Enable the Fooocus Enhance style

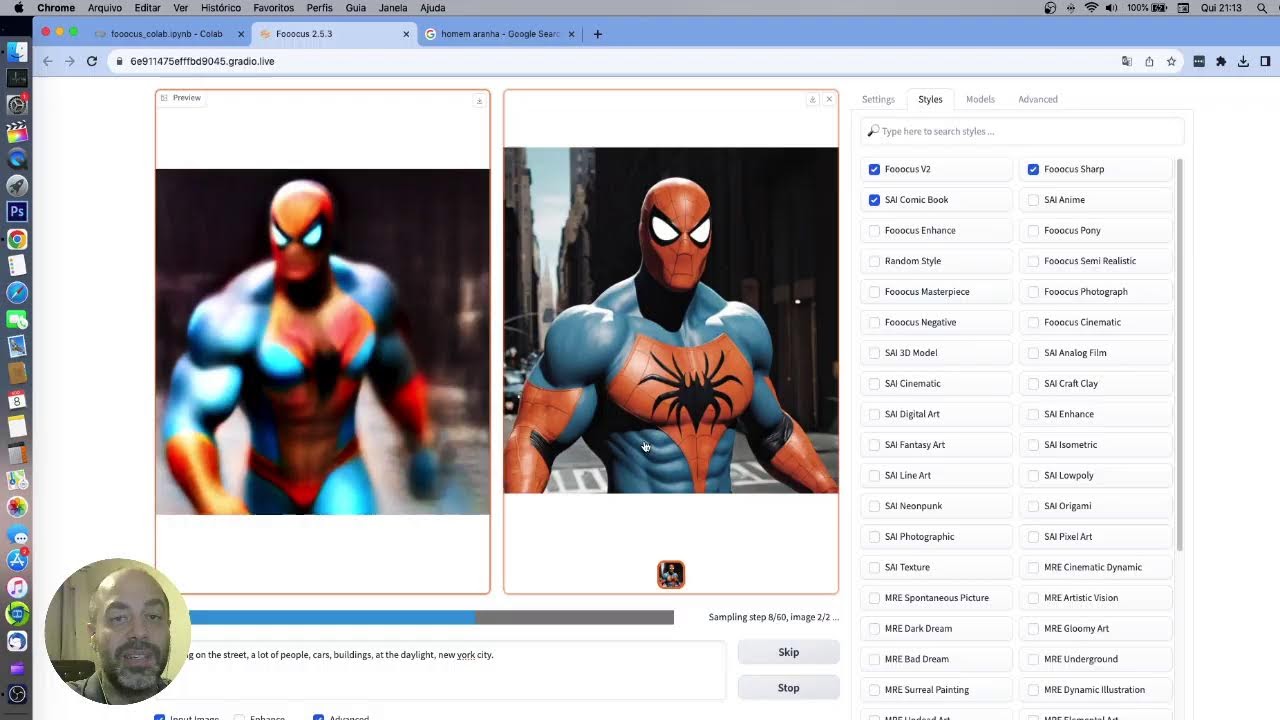(874, 231)
